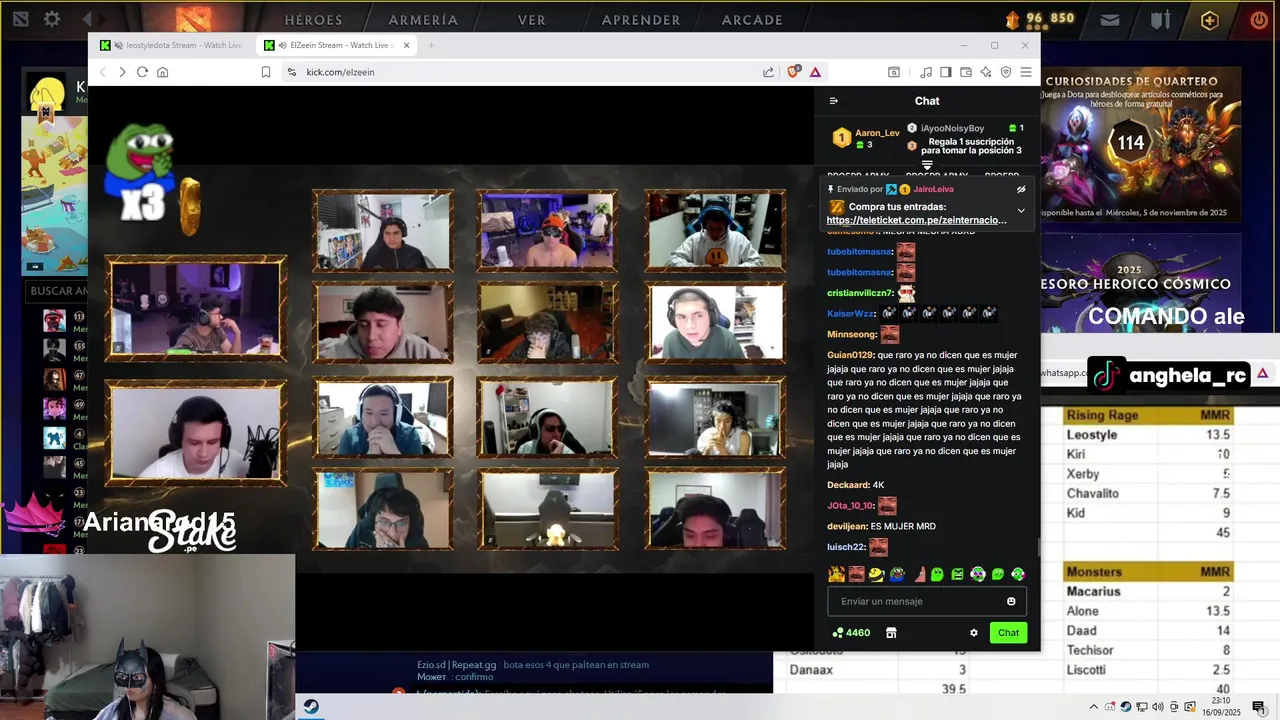Viewport: 1280px width, 720px height.
Task: Click the screenshot capture icon in toolbar
Action: point(894,72)
